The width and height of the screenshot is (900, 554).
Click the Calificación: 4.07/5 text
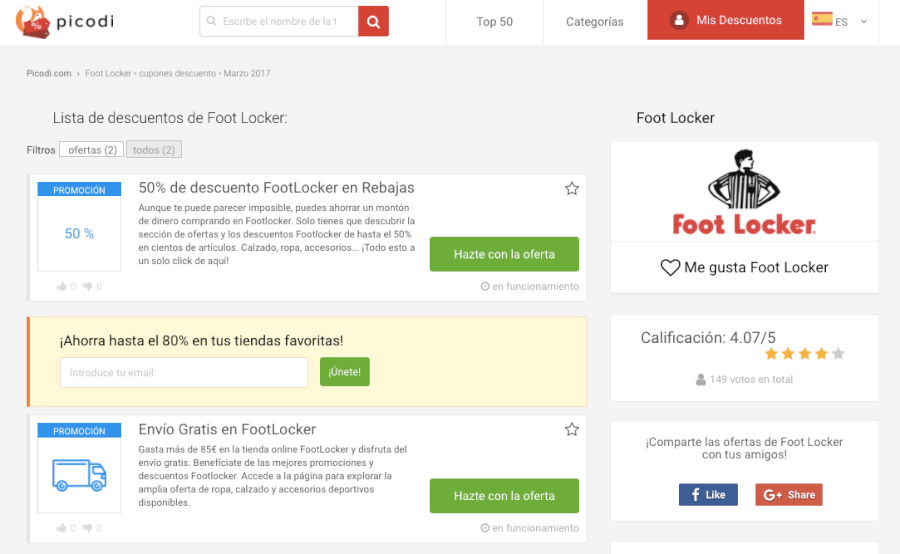coord(708,338)
